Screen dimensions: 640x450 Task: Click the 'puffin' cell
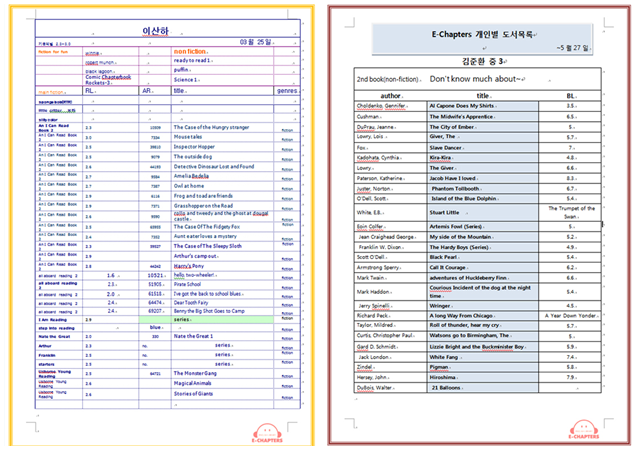pos(181,70)
